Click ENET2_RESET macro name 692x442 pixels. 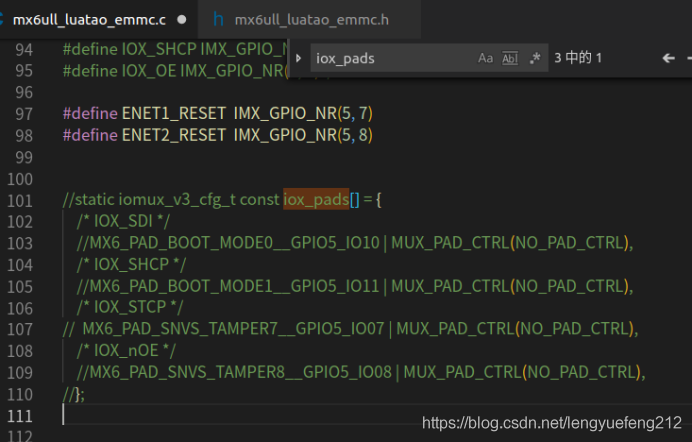174,135
